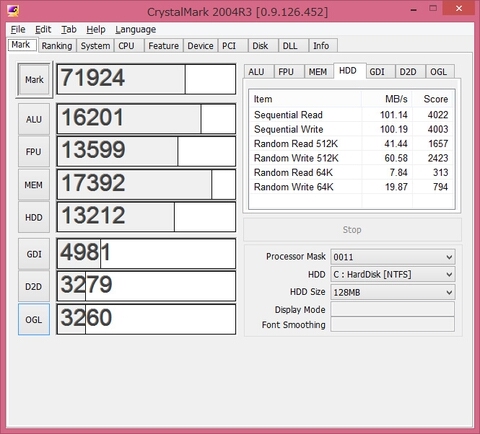Click the total Mark score 71924 bar
Screen dimensions: 480x434
point(146,79)
